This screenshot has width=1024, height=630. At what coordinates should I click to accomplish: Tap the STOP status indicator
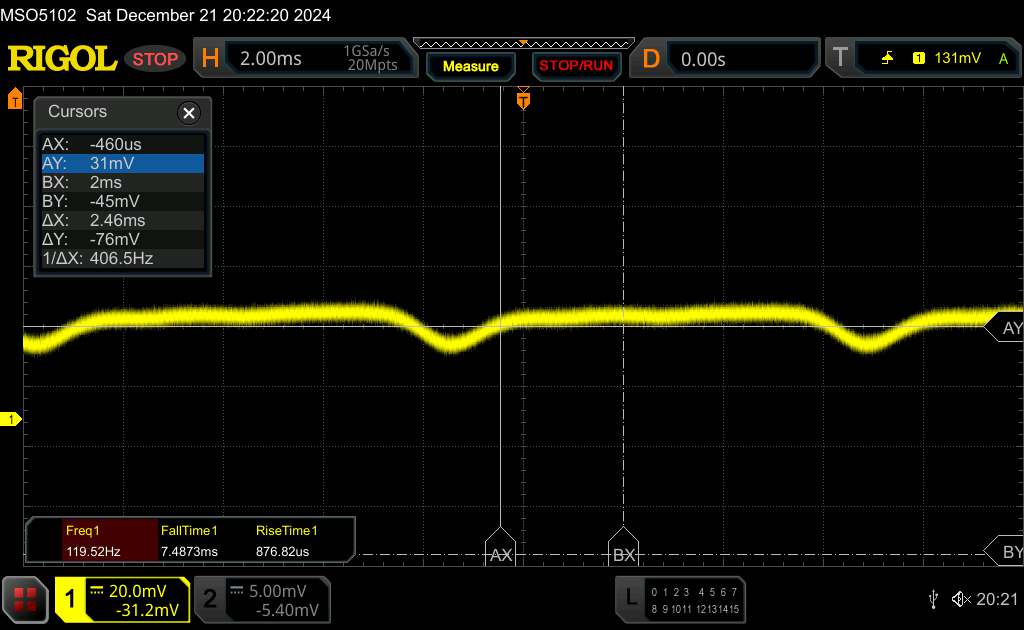click(155, 59)
